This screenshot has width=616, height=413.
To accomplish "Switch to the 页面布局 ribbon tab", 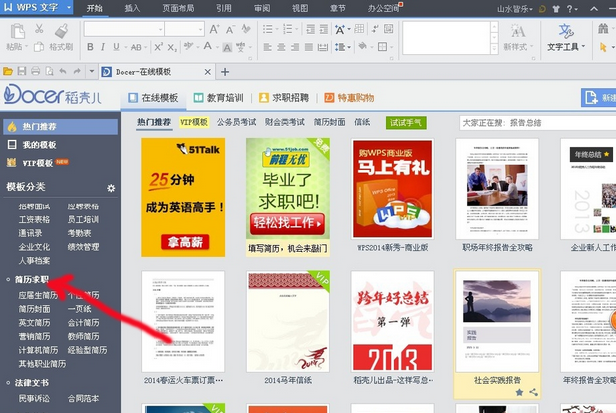I will (x=178, y=8).
